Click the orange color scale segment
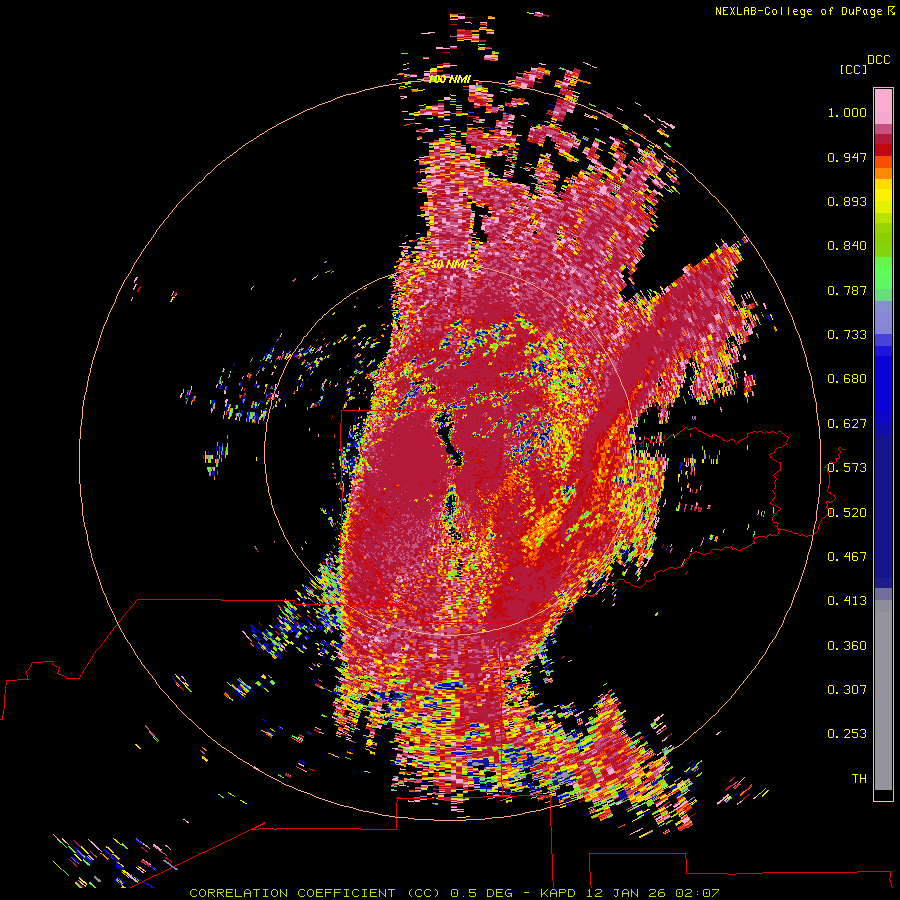 click(883, 168)
